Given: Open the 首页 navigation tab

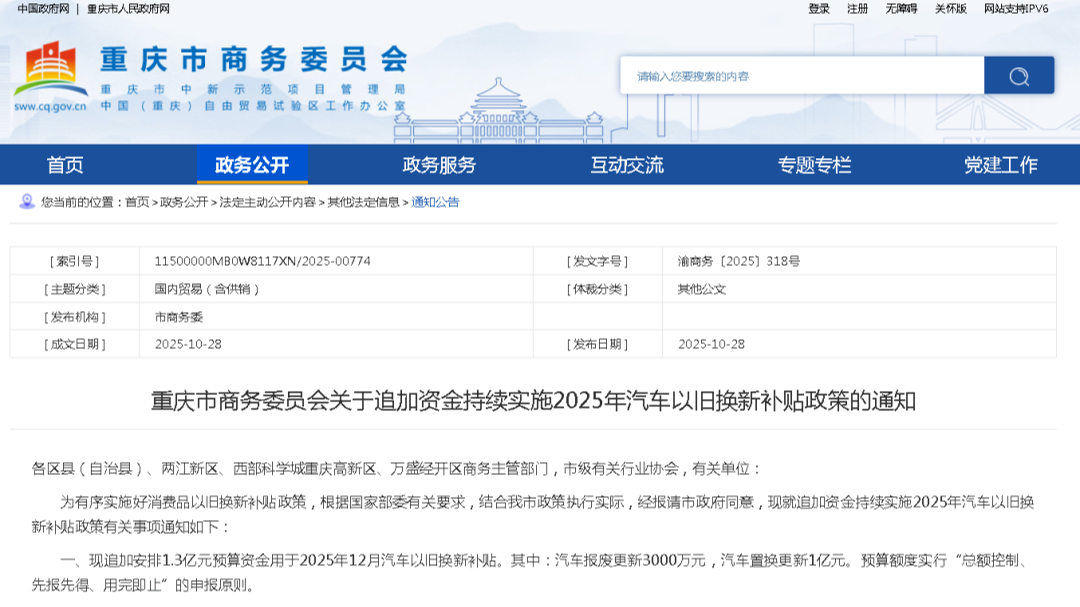Looking at the screenshot, I should 65,165.
